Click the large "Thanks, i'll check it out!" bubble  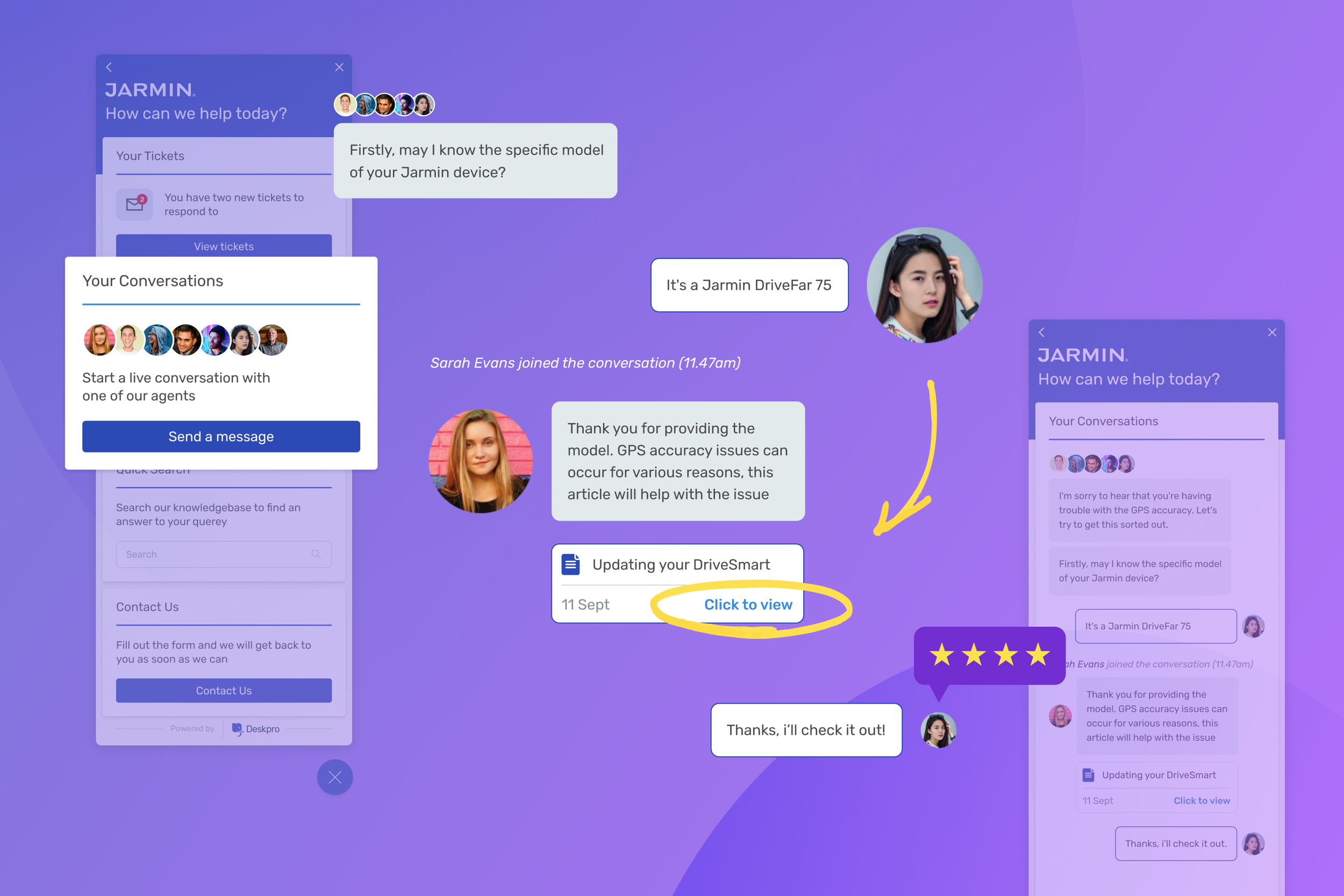point(806,730)
